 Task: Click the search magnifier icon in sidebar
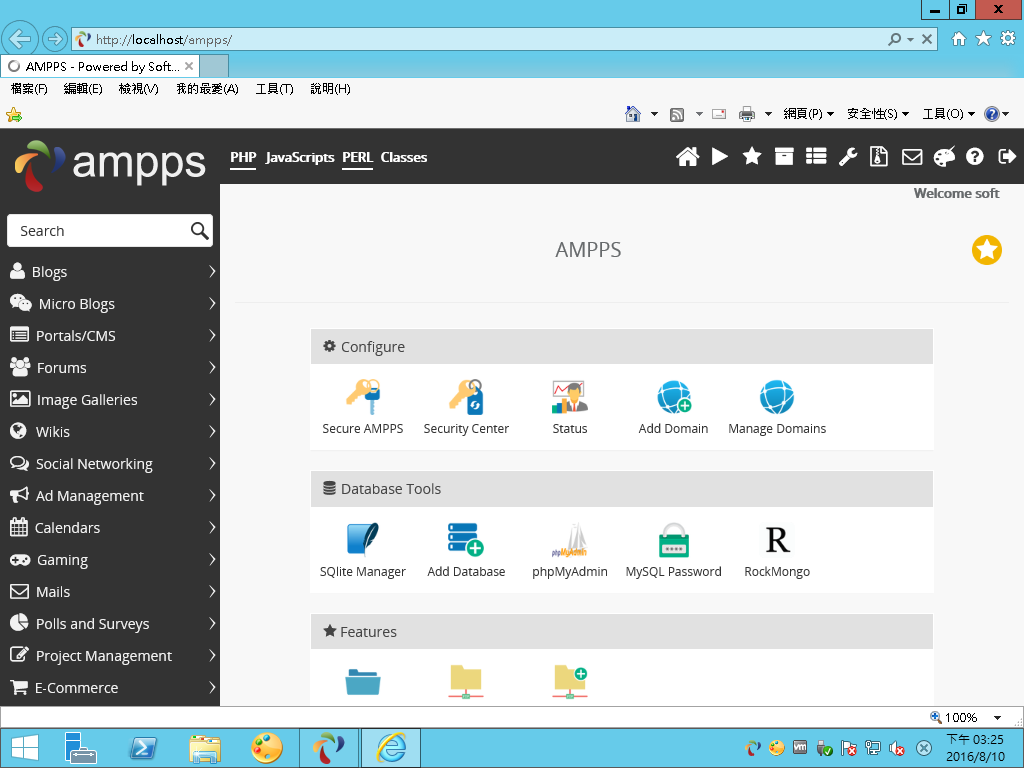(199, 231)
